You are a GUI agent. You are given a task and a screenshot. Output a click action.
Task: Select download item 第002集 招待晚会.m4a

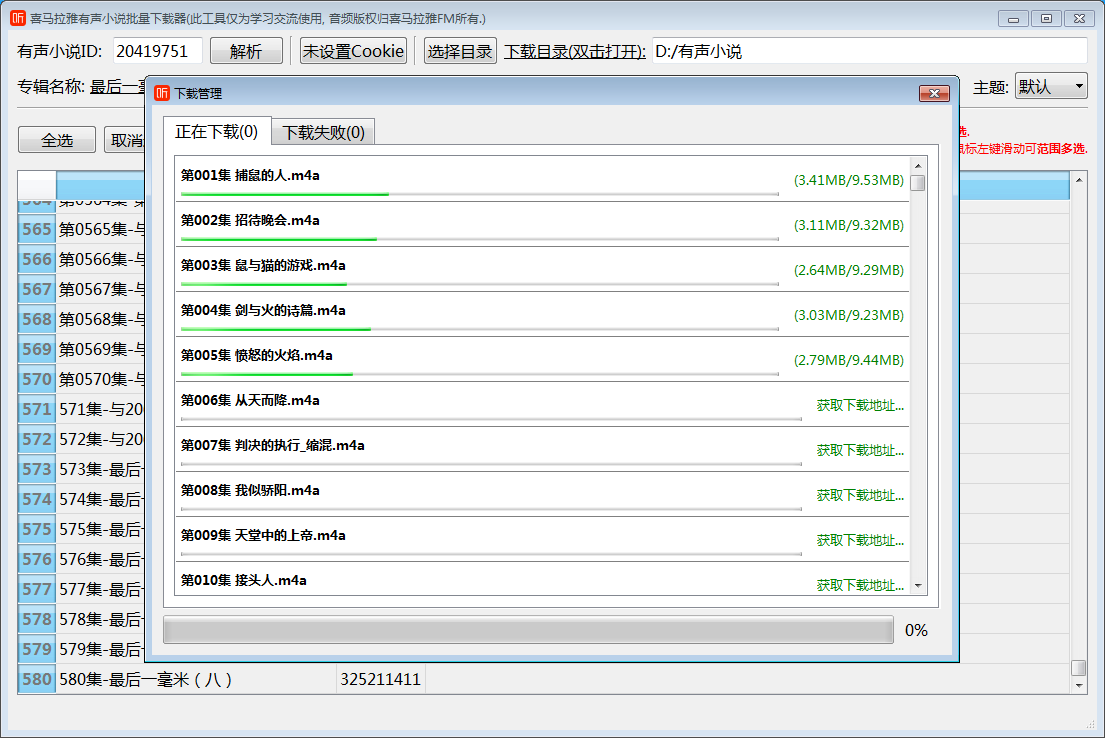point(542,224)
